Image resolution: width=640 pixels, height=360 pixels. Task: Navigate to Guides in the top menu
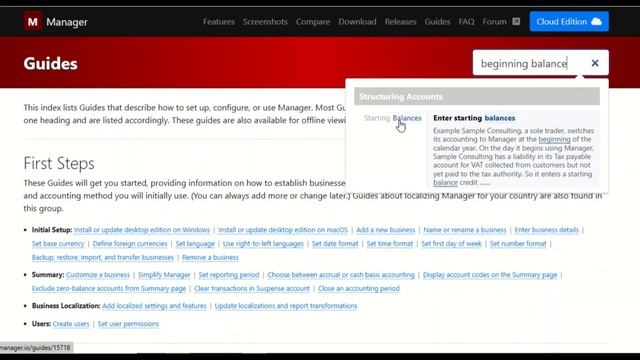(x=437, y=22)
